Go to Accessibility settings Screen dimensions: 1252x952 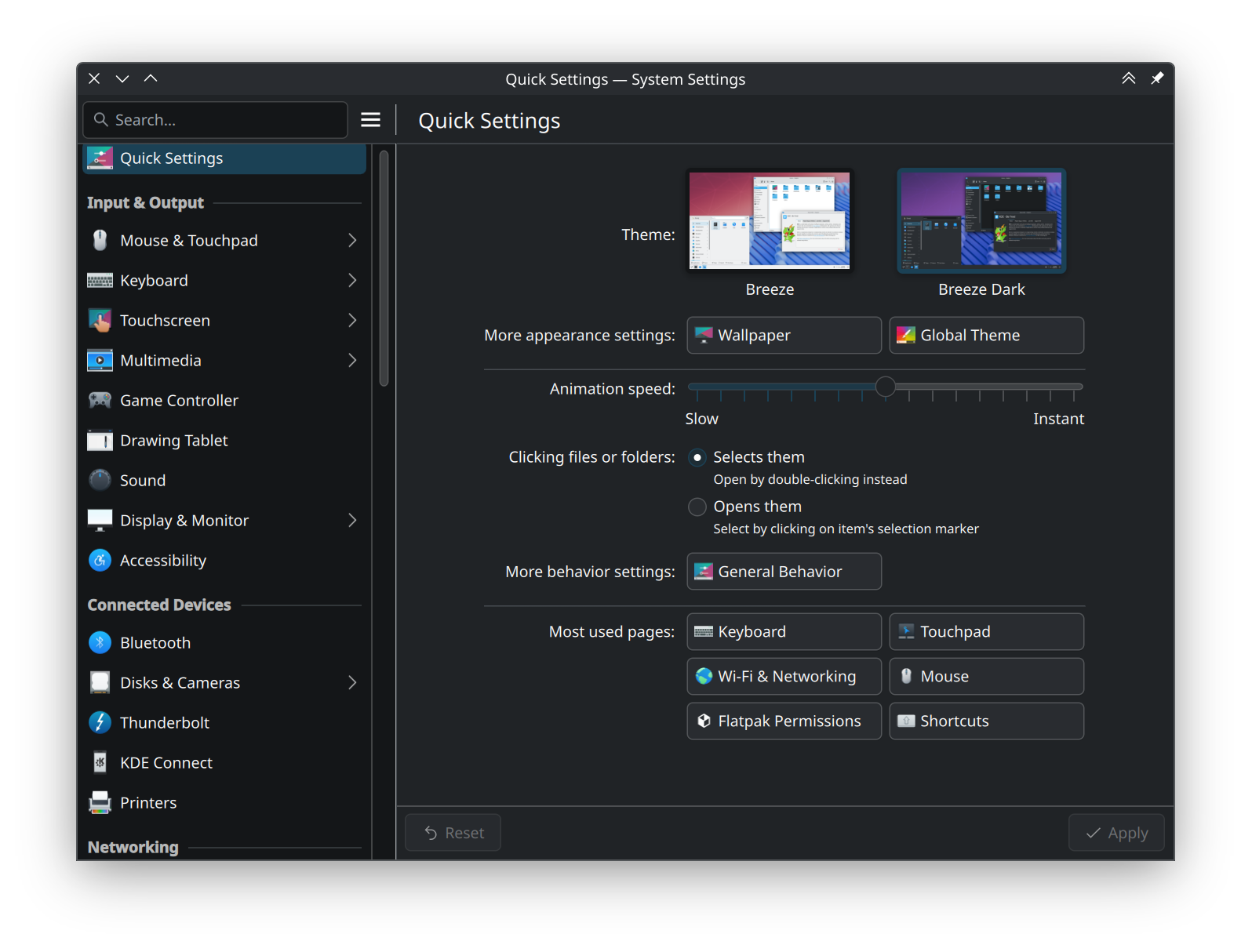tap(224, 560)
